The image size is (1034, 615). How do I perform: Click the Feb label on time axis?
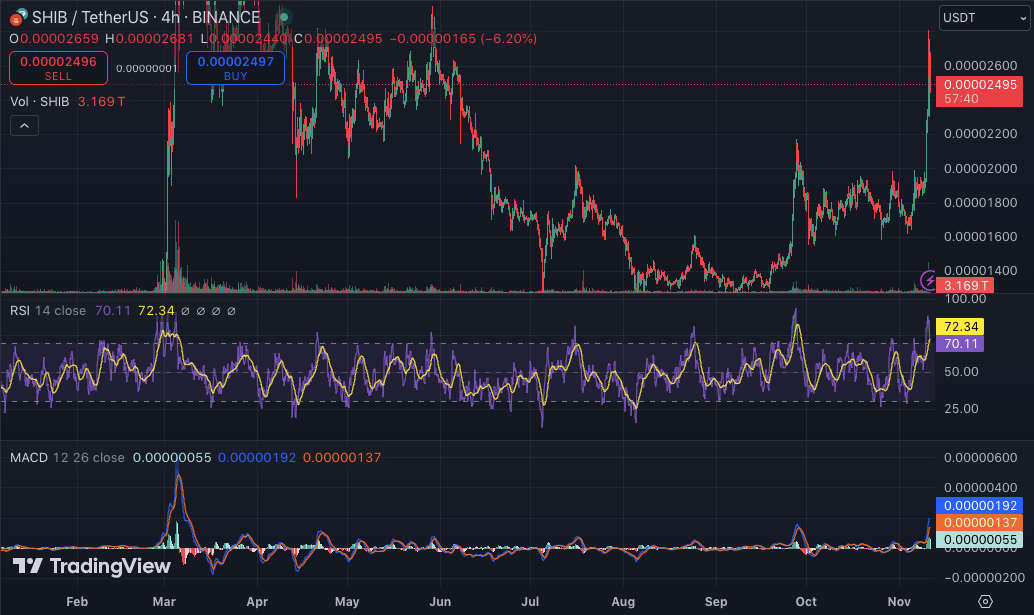coord(77,601)
